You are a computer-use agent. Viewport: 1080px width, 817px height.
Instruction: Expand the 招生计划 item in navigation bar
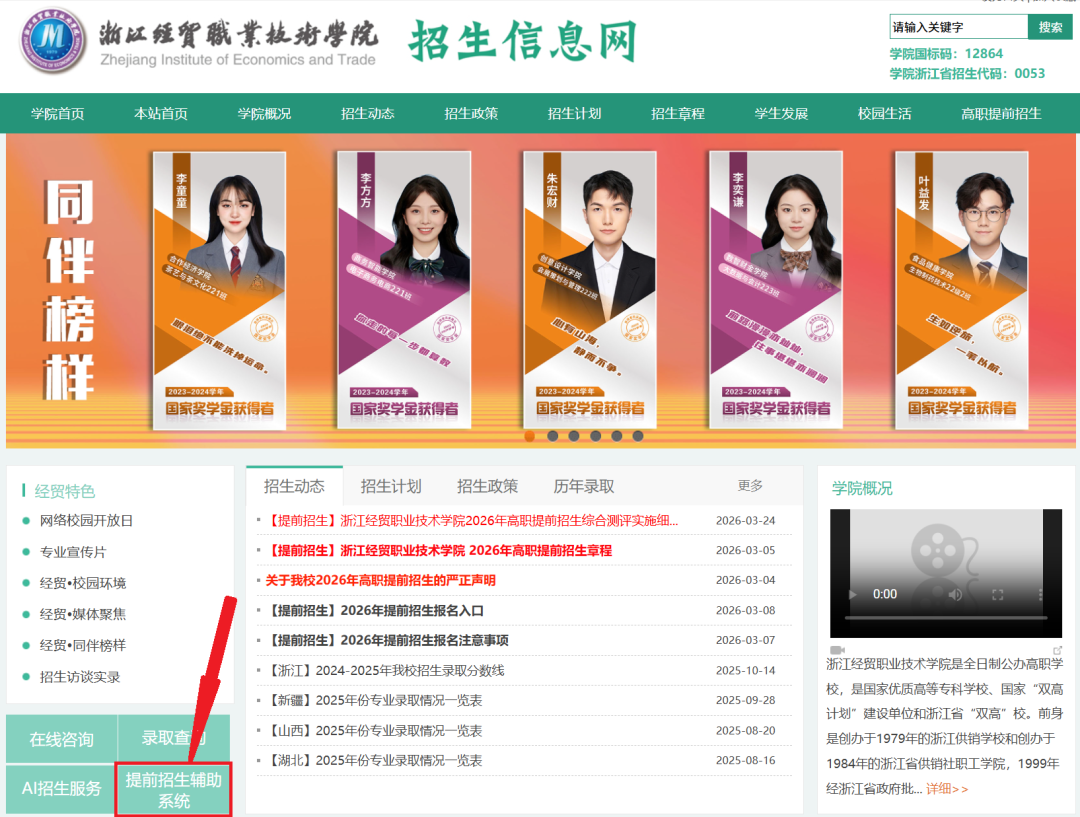[x=574, y=114]
